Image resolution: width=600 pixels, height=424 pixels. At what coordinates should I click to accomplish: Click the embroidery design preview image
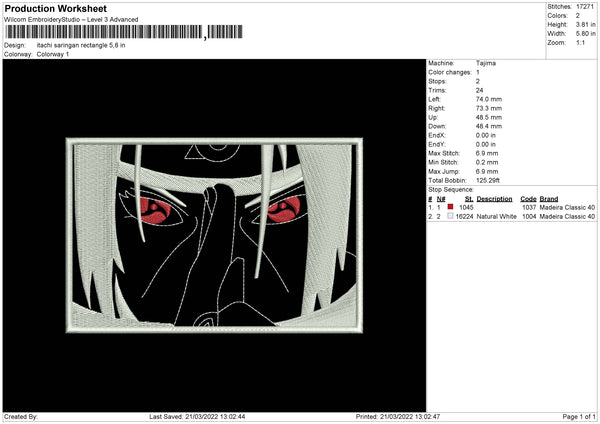click(214, 235)
